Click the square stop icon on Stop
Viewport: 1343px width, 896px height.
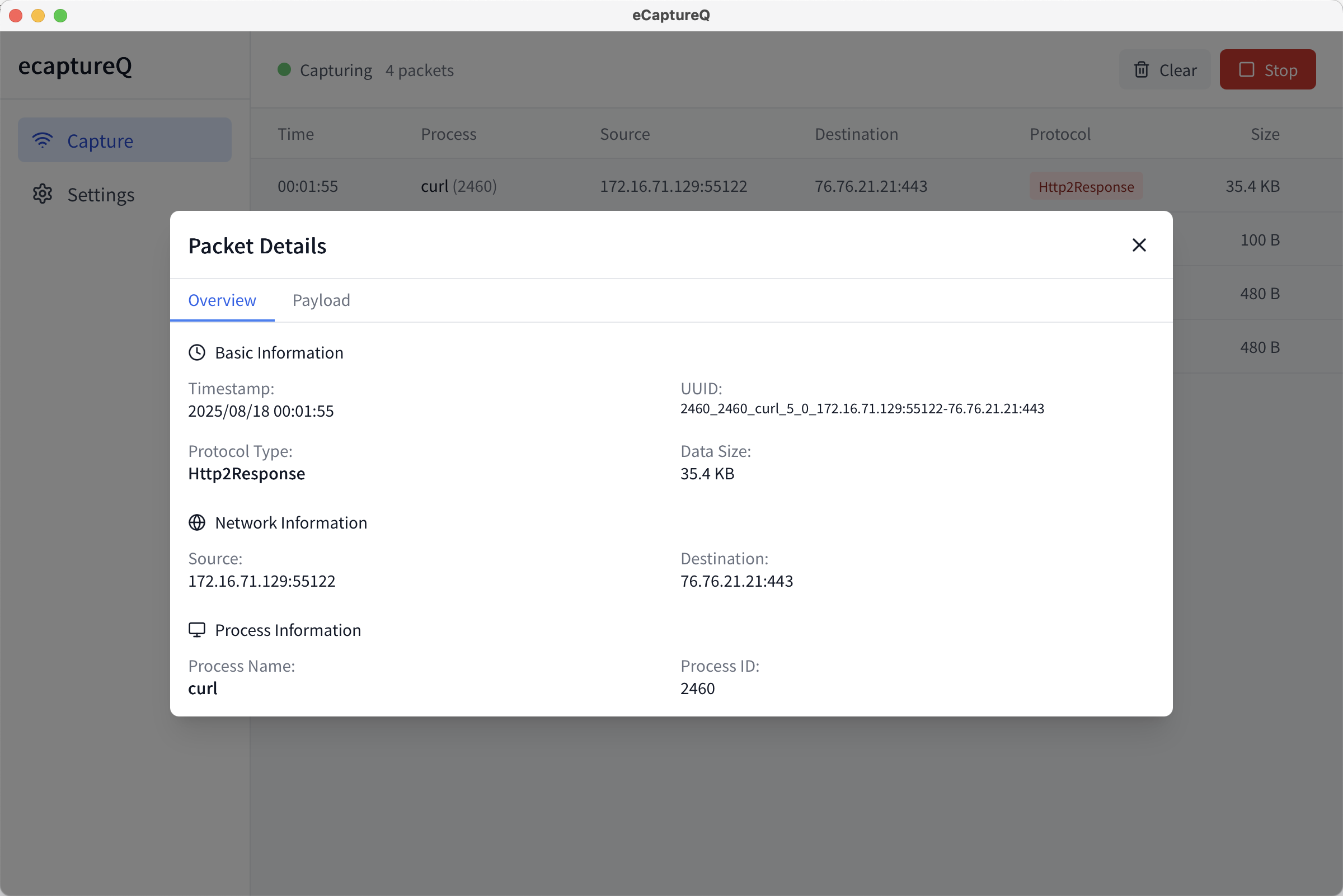[x=1246, y=70]
